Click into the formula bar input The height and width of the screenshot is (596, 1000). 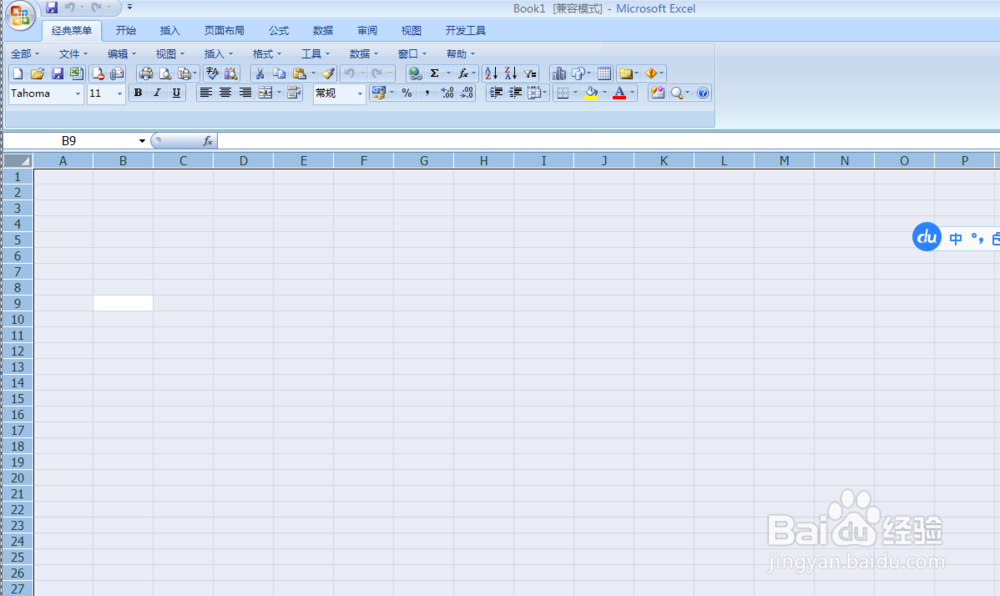608,141
